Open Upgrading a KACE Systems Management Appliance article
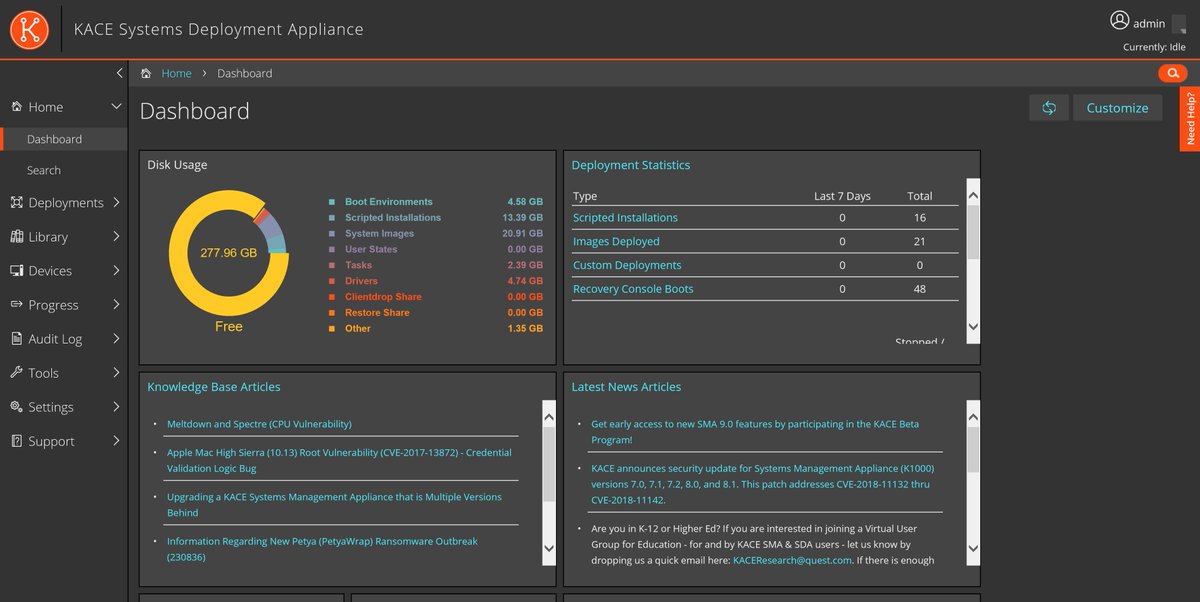Screen dimensions: 1200x602 [334, 504]
